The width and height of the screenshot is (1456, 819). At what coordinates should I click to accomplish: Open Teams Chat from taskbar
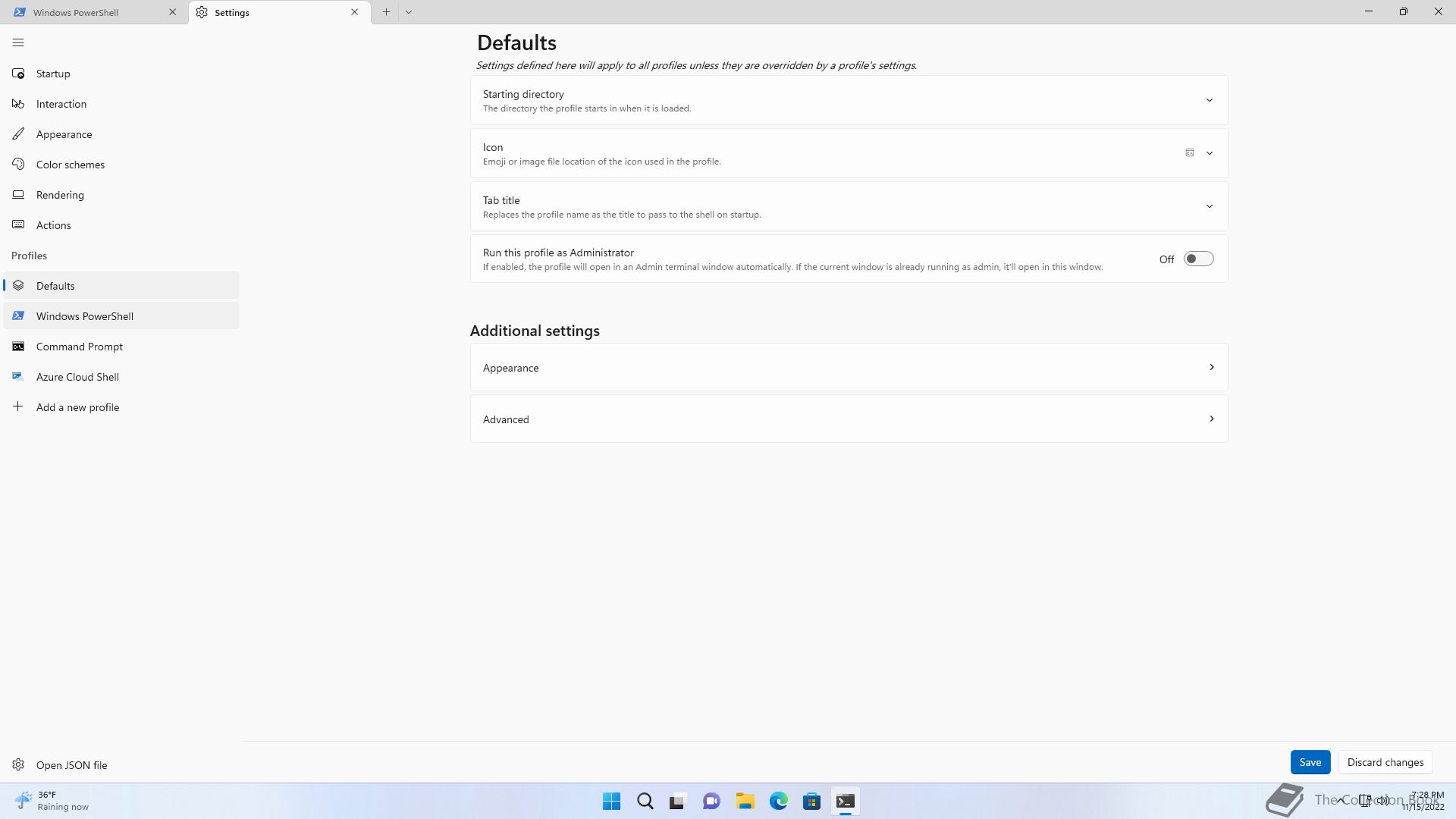click(x=711, y=801)
